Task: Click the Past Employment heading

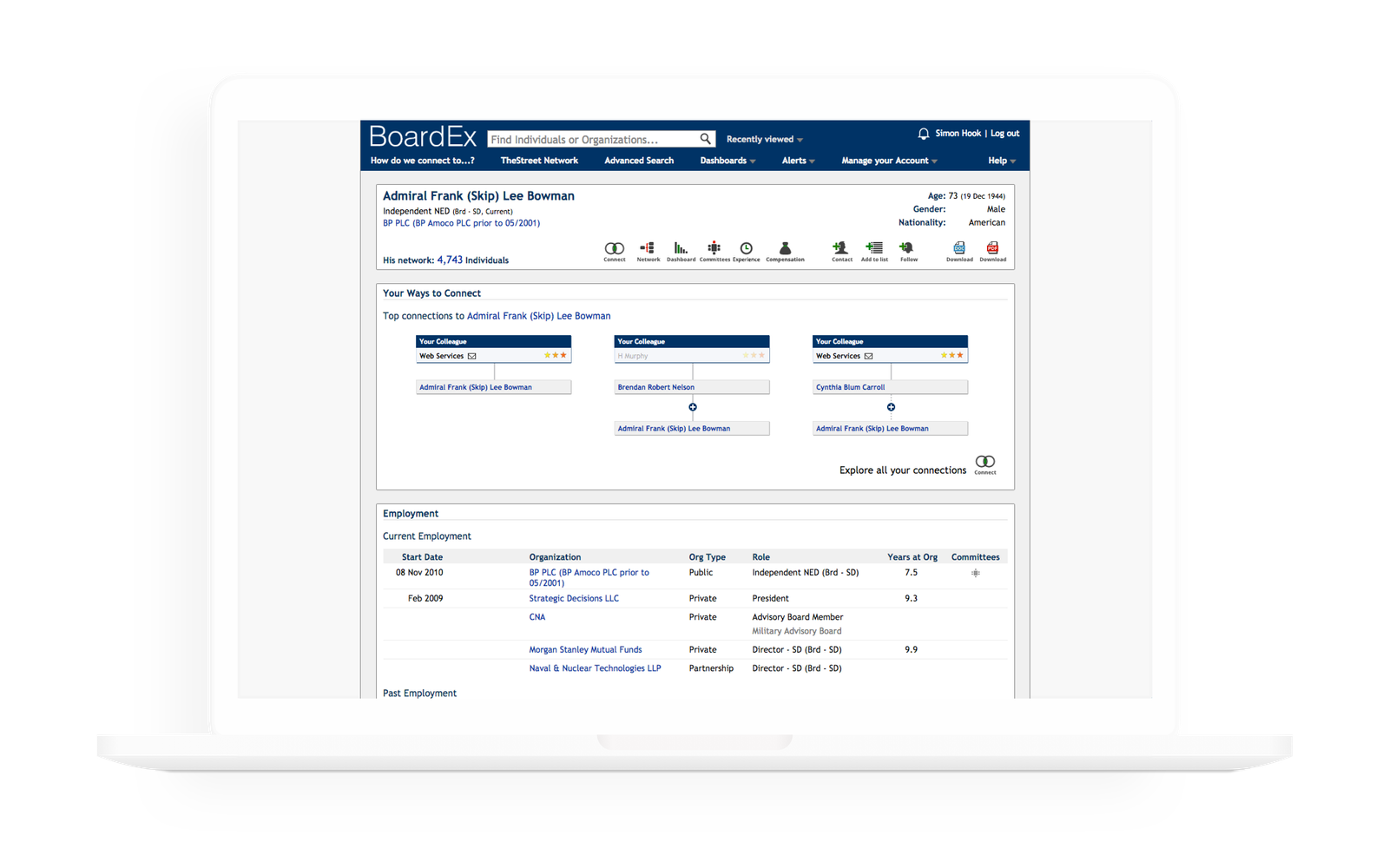Action: pos(419,694)
